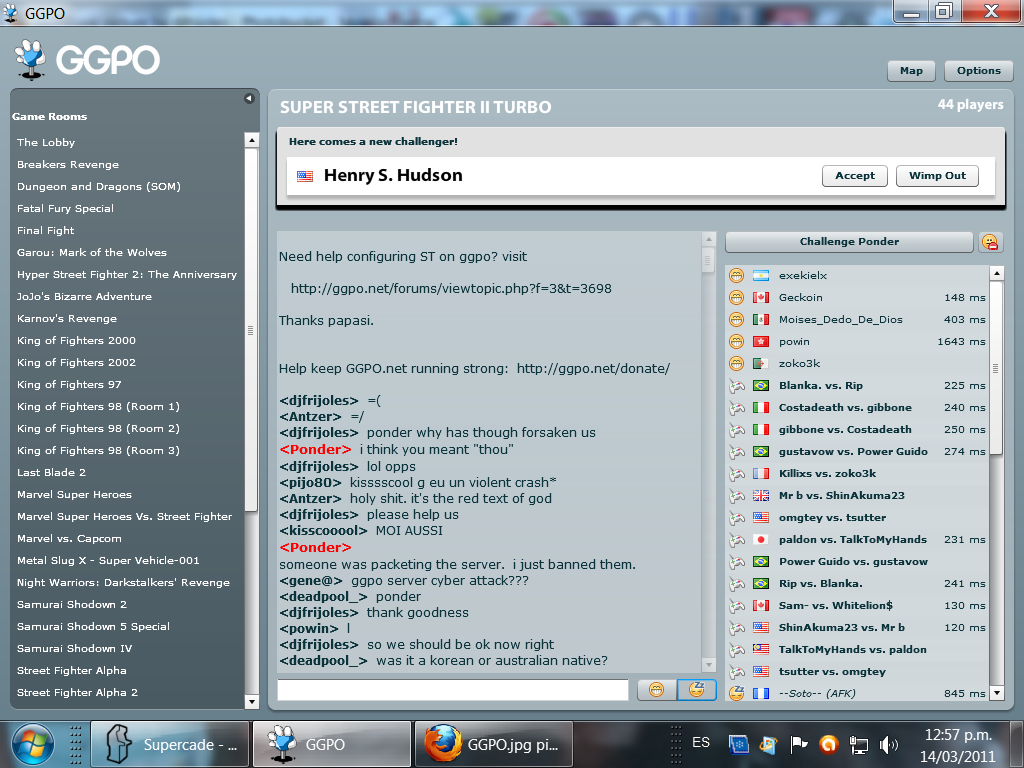Toggle the sleeping AFK status button
Image resolution: width=1024 pixels, height=768 pixels.
696,690
